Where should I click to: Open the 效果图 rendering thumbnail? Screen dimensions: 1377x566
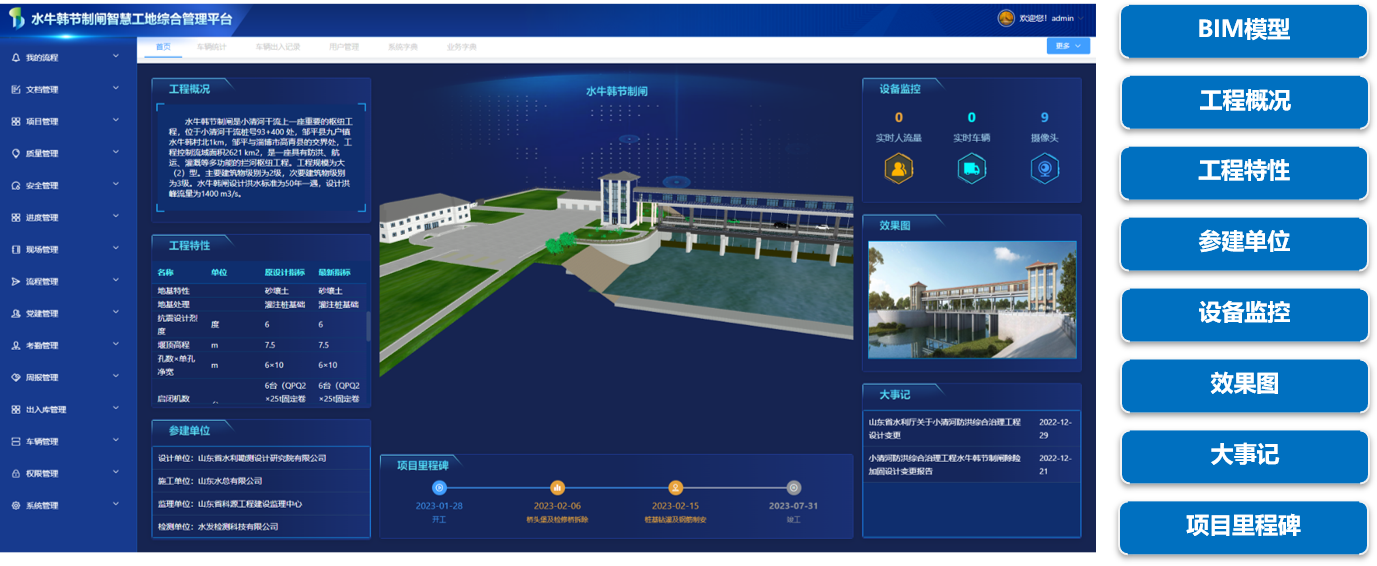pyautogui.click(x=971, y=300)
